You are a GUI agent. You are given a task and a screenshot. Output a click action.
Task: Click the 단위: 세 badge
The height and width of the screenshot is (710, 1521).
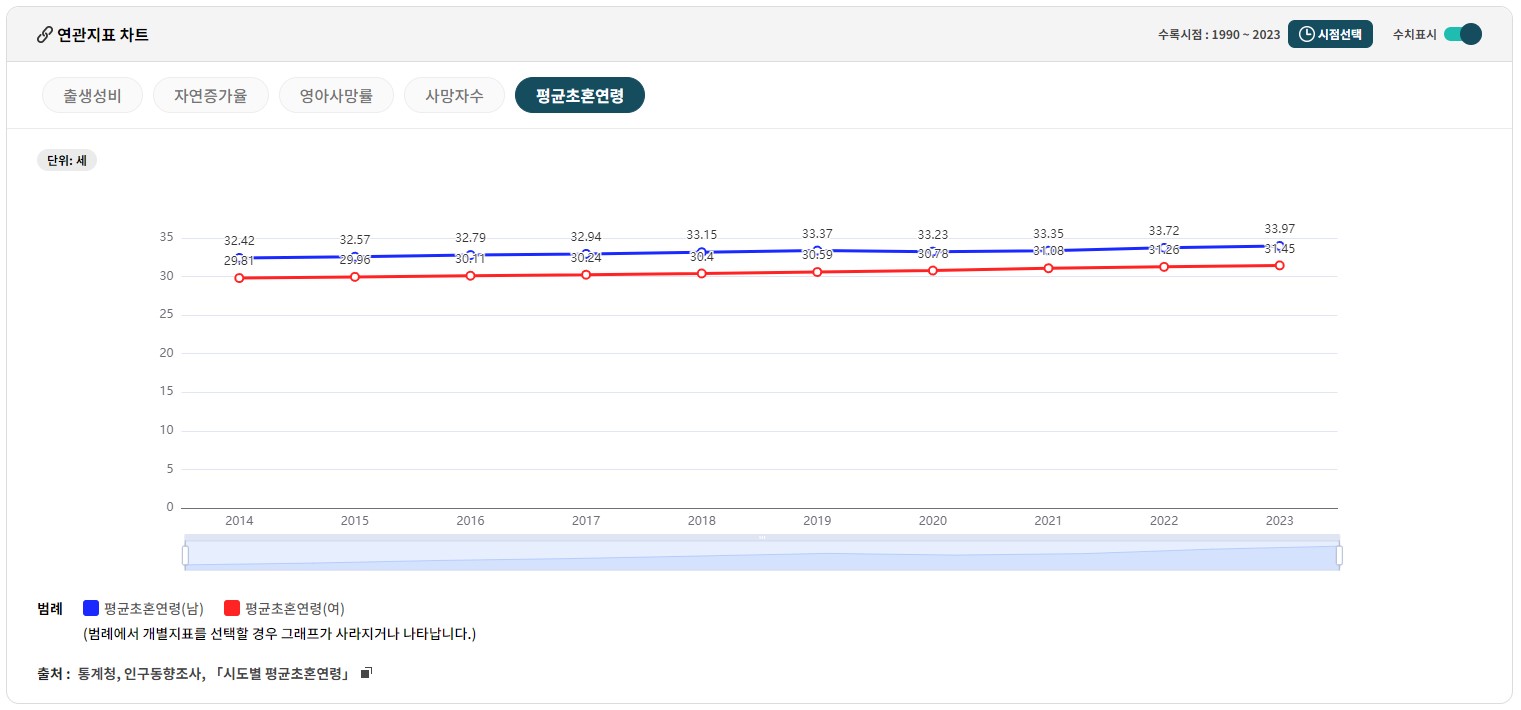pyautogui.click(x=66, y=160)
